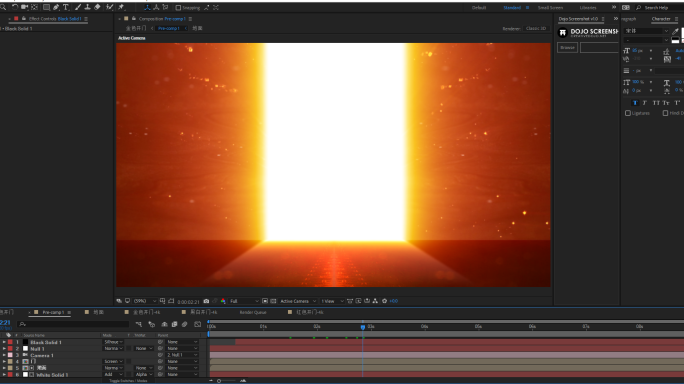Expand the White Solid 1 layer

pyautogui.click(x=4, y=374)
